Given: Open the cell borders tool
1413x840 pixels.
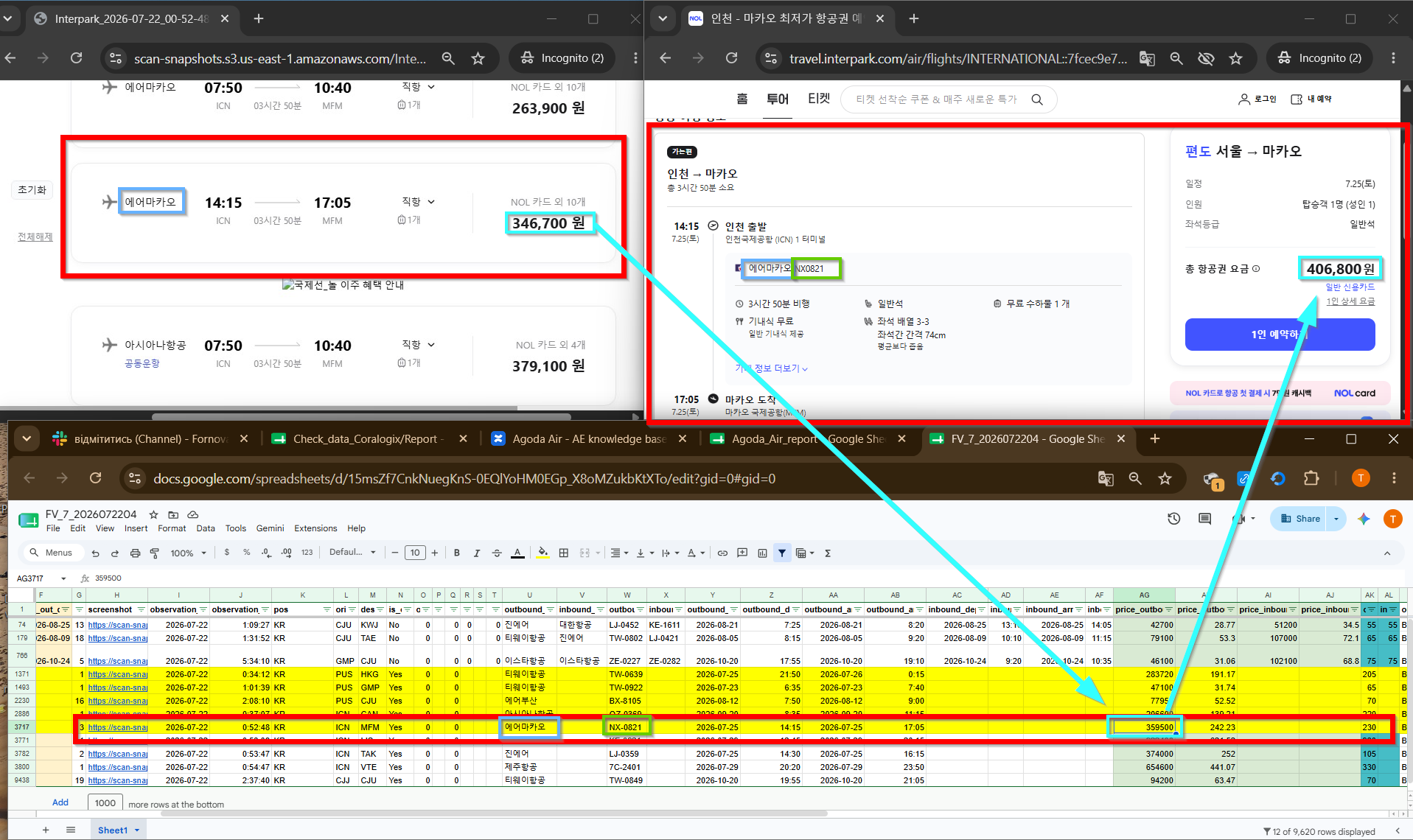Looking at the screenshot, I should tap(564, 553).
